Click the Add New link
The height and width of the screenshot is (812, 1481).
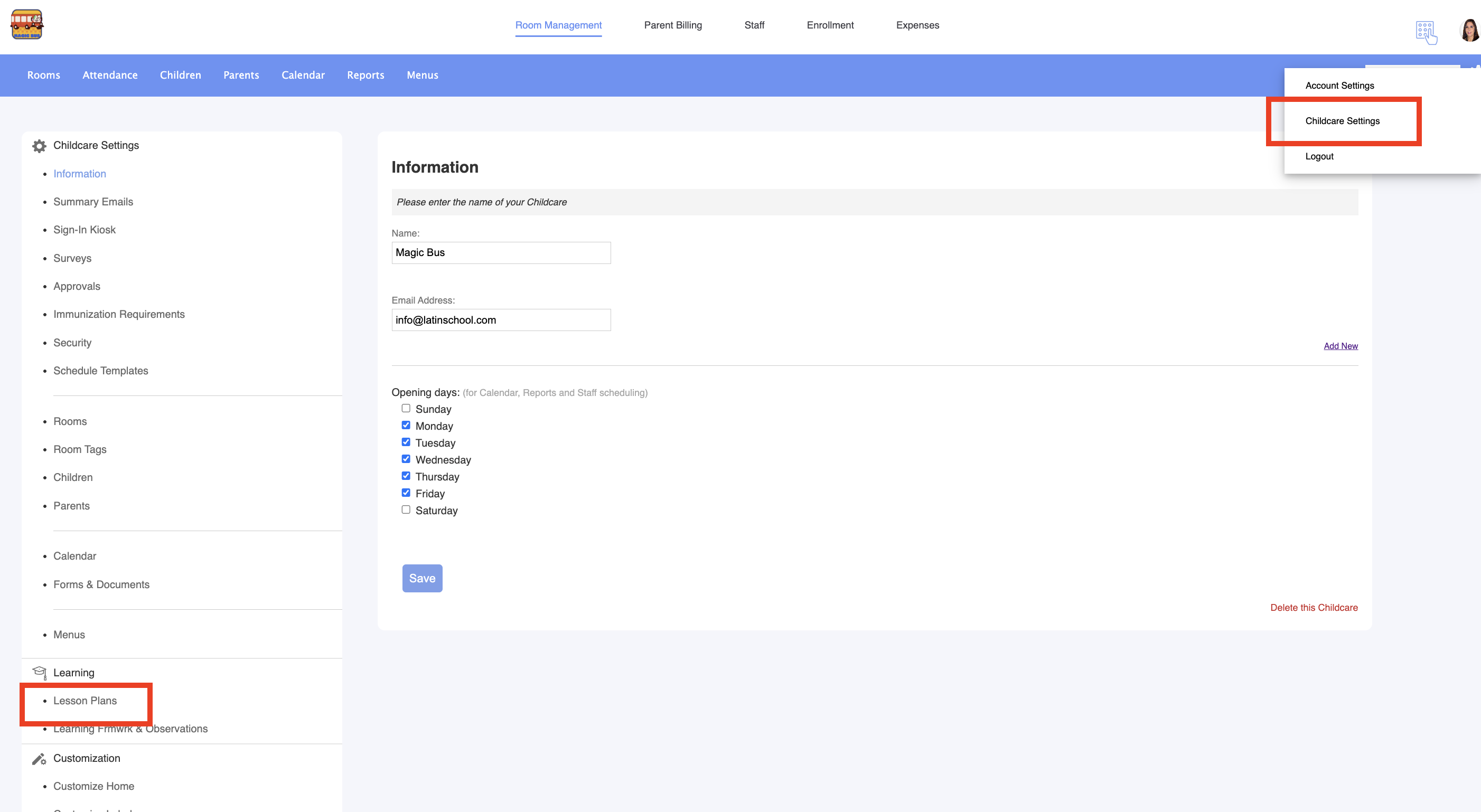pos(1340,346)
